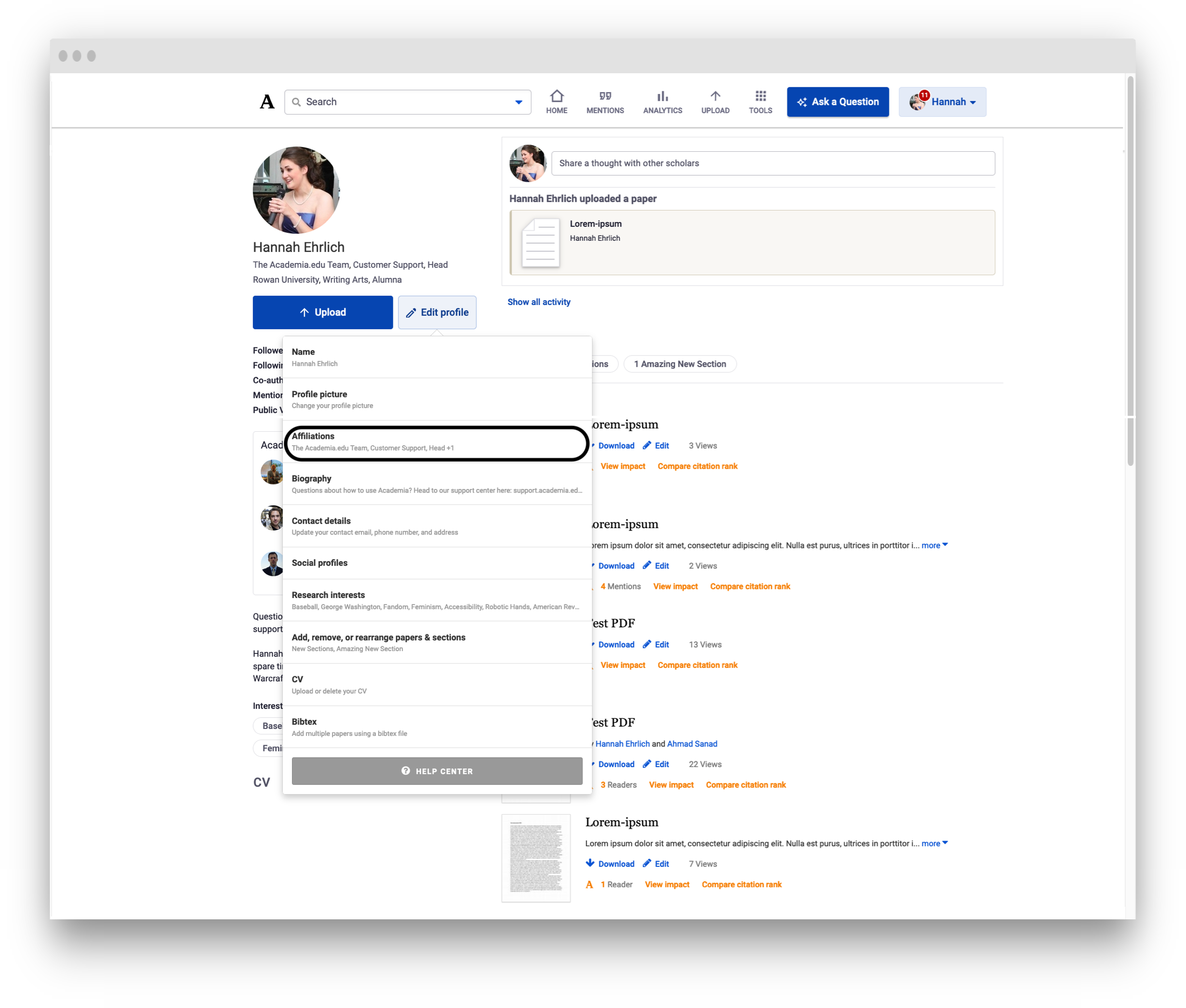Click the Show all activity link
1186x1008 pixels.
[538, 302]
